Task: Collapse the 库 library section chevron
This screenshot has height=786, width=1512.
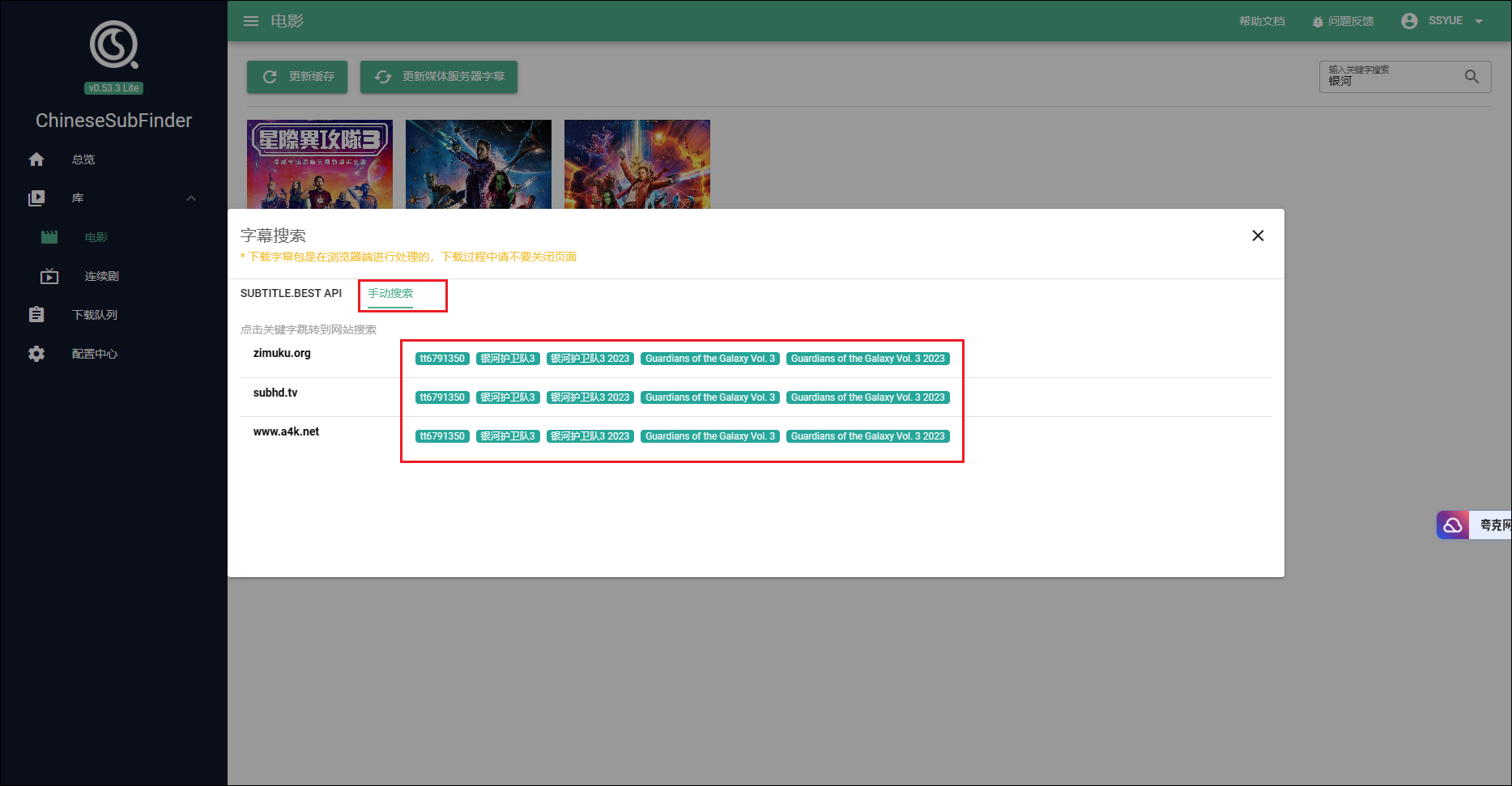Action: (191, 198)
